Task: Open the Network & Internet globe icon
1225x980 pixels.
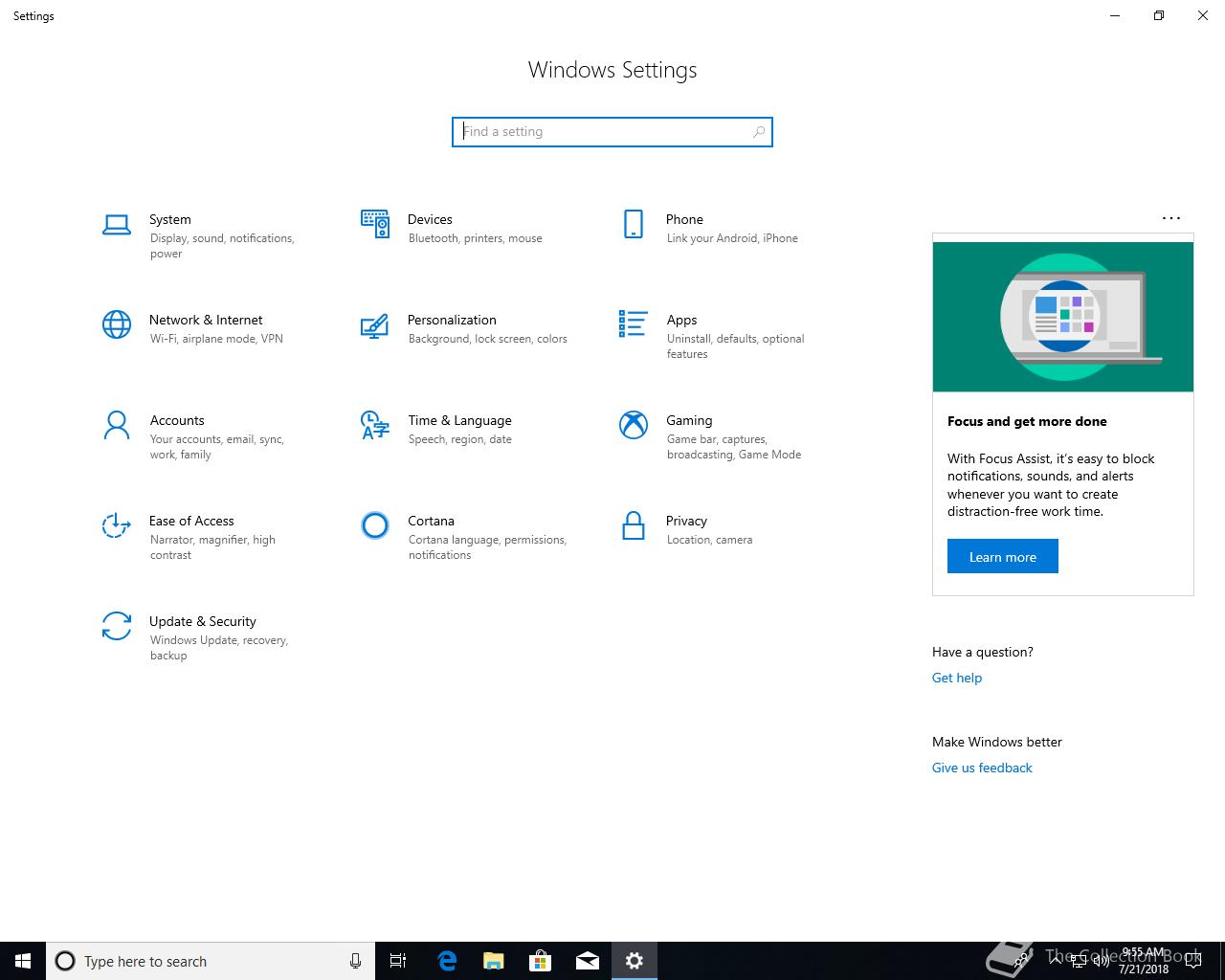Action: click(x=117, y=324)
